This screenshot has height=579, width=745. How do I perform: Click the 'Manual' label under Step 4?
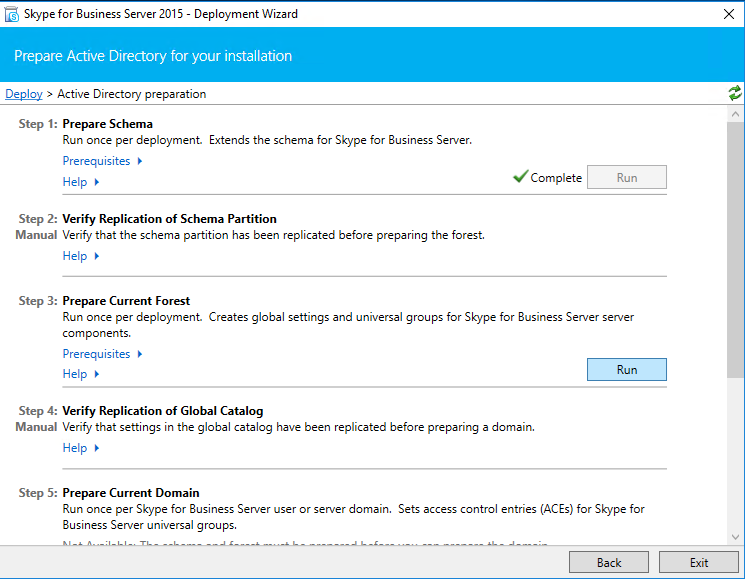click(x=36, y=427)
